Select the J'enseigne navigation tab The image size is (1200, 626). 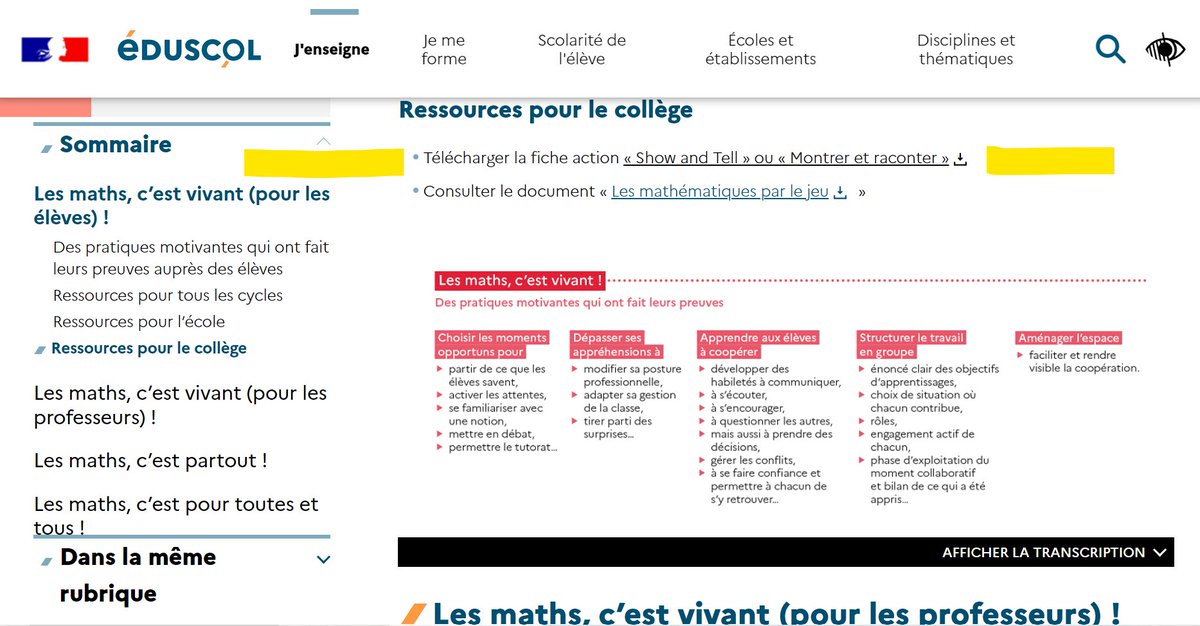[x=330, y=47]
